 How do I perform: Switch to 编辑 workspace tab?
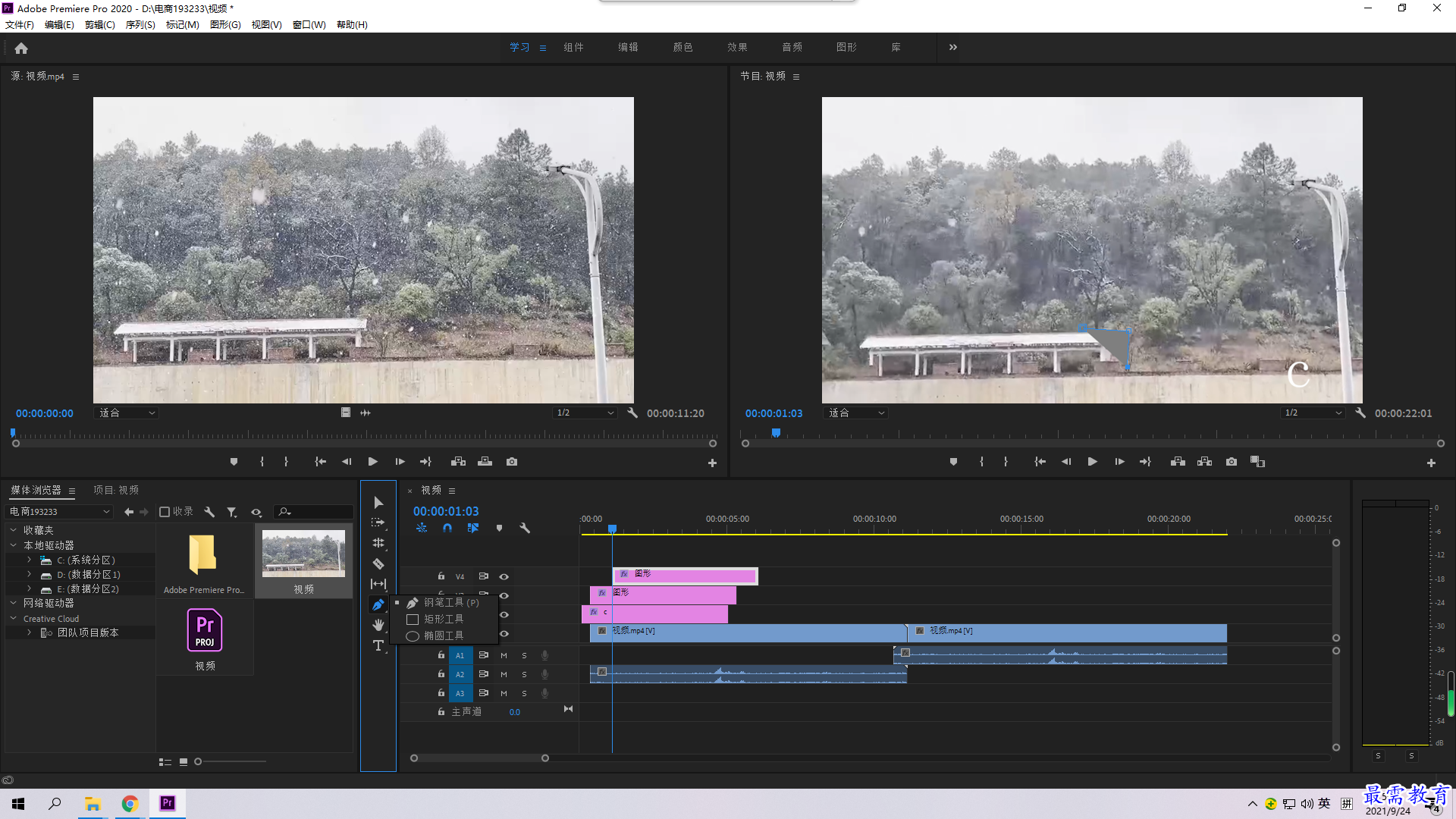(628, 47)
